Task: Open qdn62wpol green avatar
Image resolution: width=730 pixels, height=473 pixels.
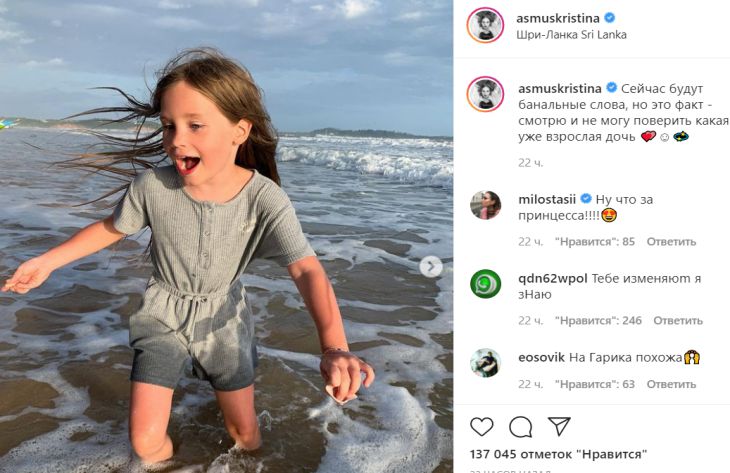Action: pyautogui.click(x=485, y=284)
